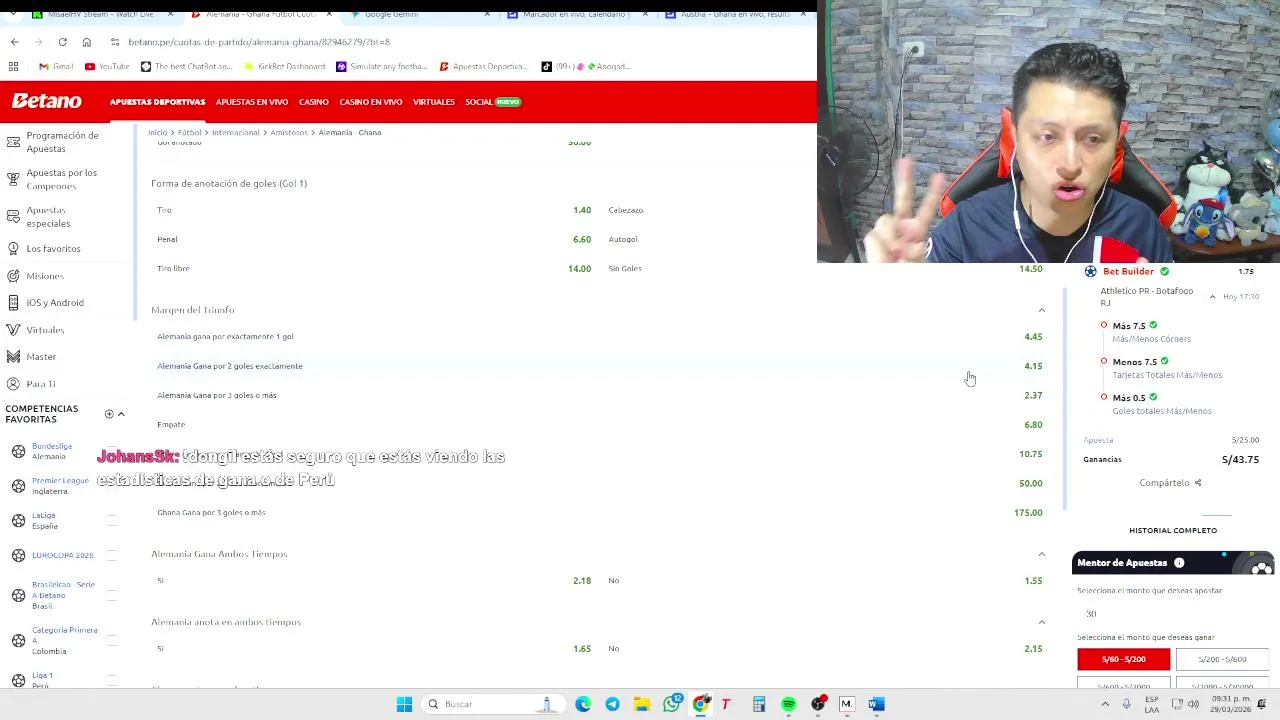Viewport: 1280px width, 720px height.
Task: Open iOS y Android in the sidebar
Action: [55, 303]
